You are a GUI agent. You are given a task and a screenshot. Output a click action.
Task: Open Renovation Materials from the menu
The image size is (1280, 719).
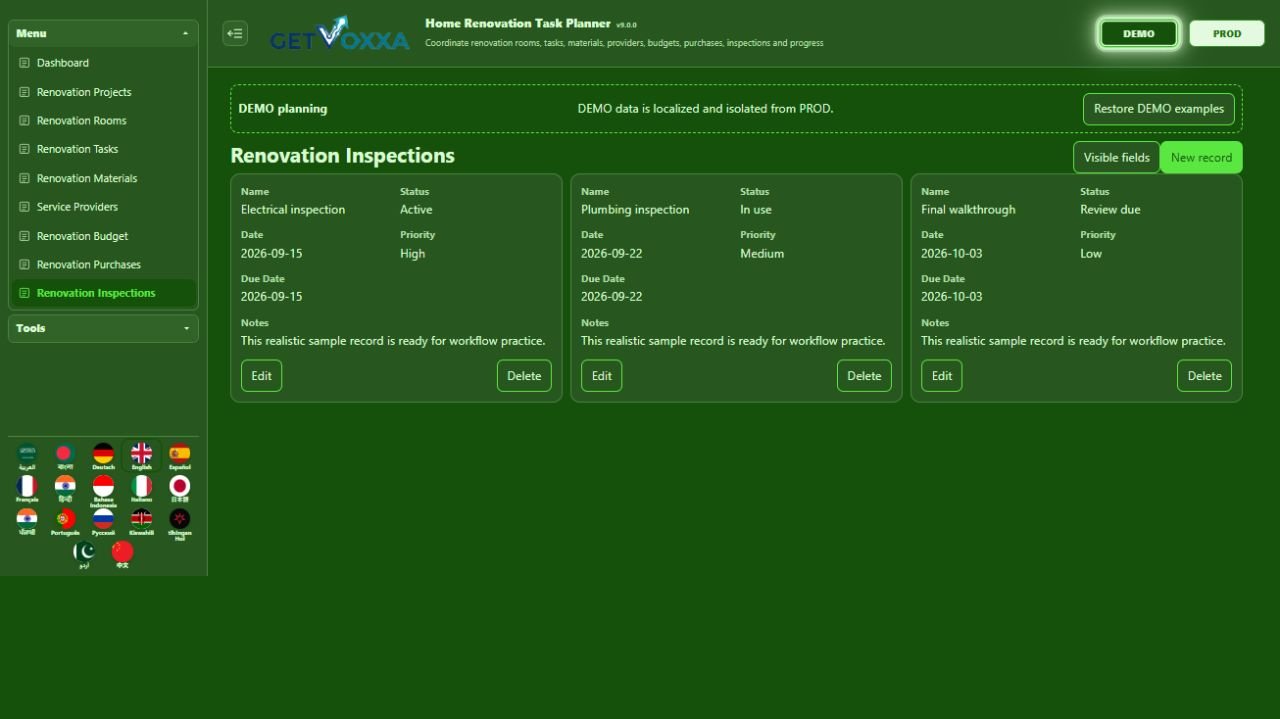pyautogui.click(x=103, y=178)
